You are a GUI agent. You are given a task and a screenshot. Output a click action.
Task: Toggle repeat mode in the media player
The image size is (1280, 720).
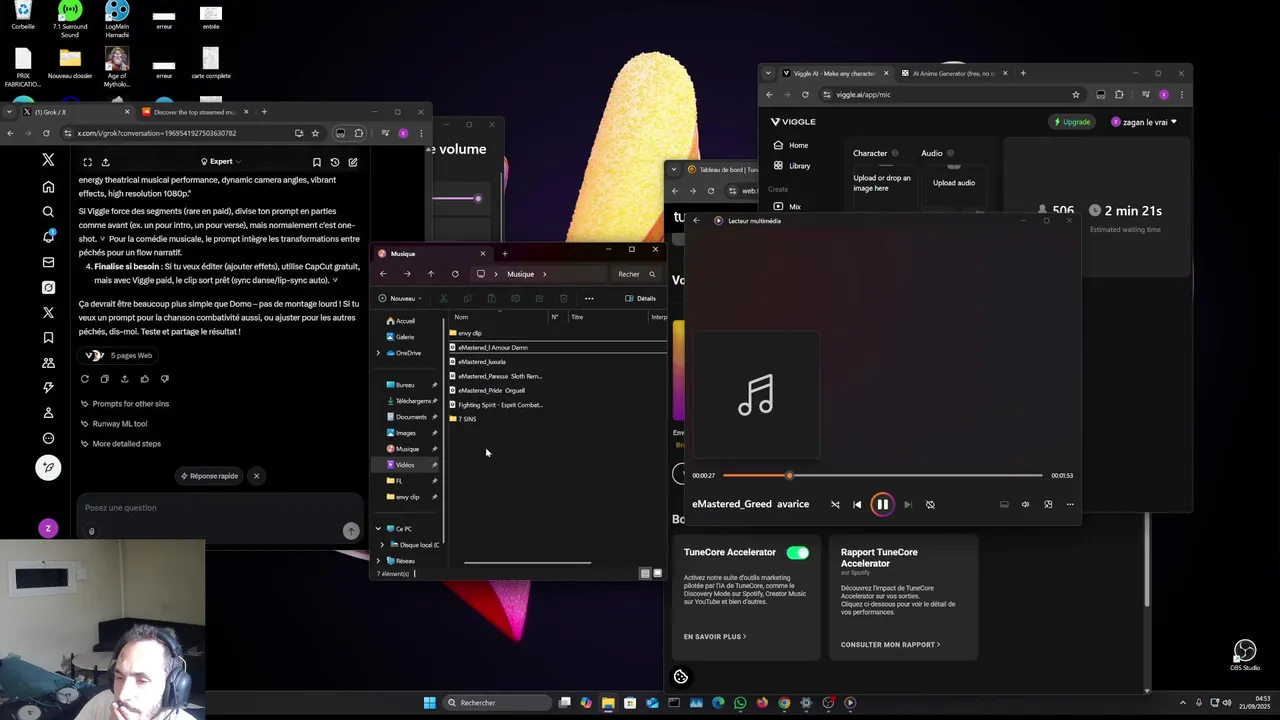coord(930,505)
